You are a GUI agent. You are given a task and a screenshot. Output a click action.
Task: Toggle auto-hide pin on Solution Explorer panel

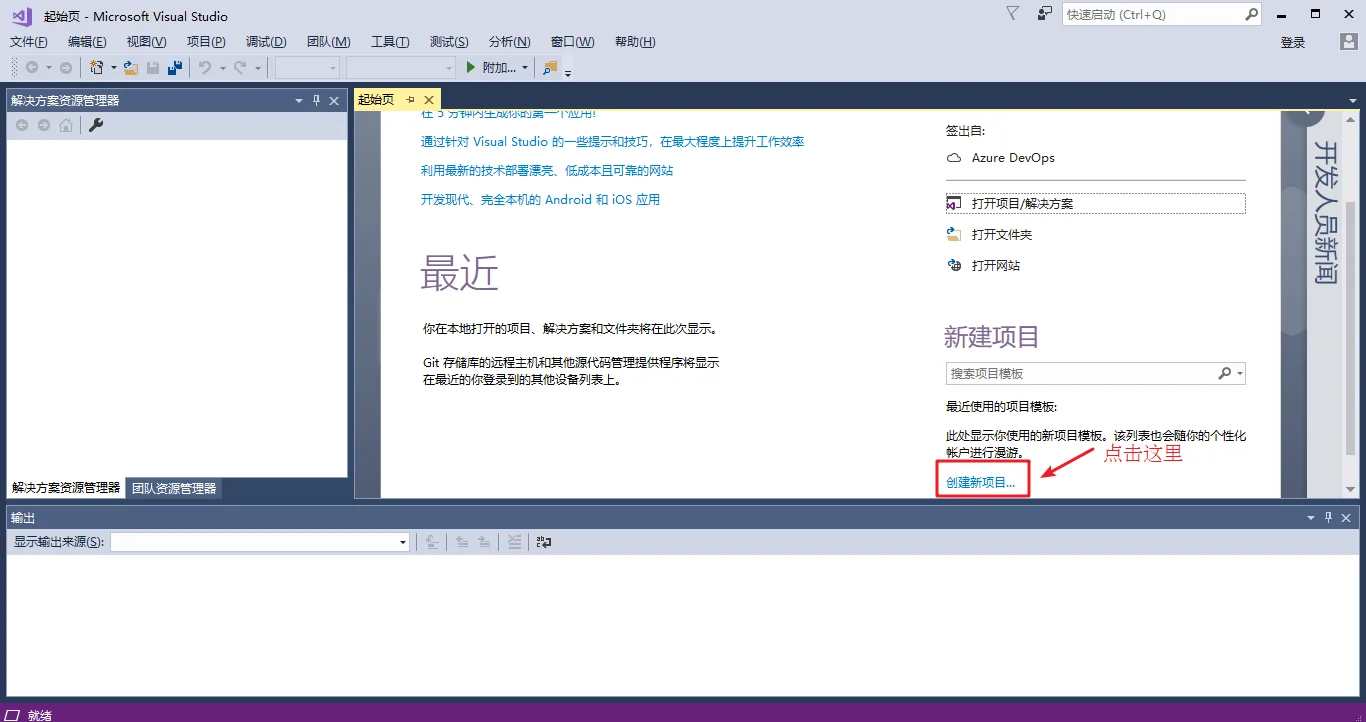point(318,100)
